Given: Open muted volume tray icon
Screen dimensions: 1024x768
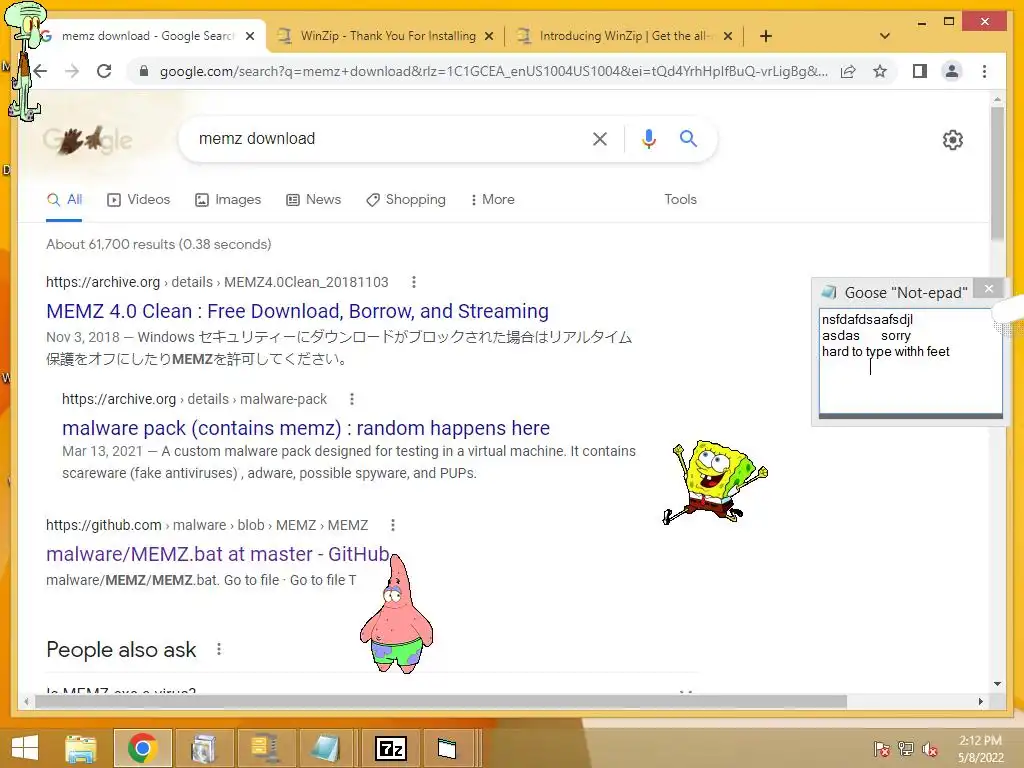Looking at the screenshot, I should (x=930, y=749).
